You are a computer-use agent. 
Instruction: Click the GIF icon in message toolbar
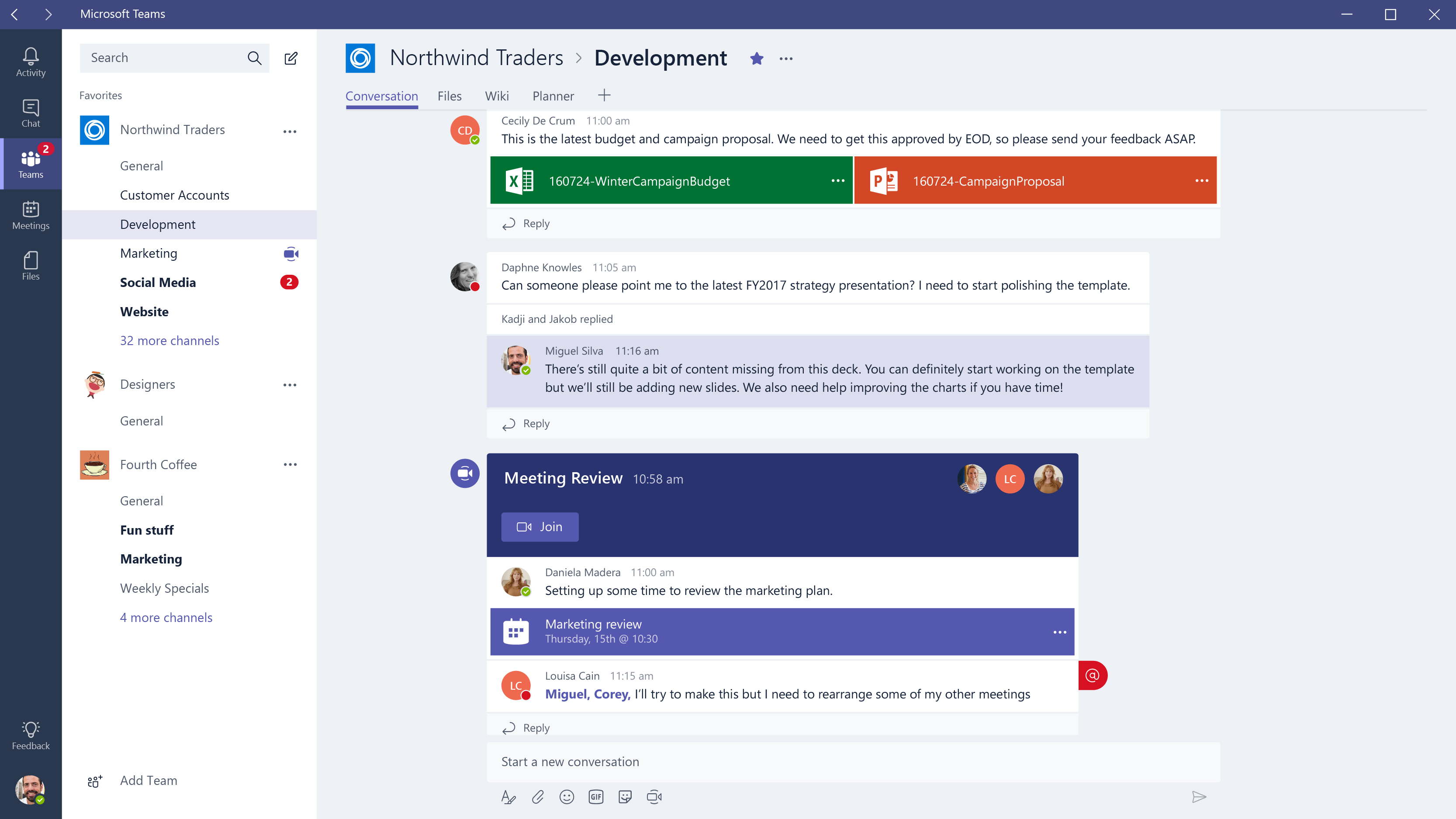tap(596, 797)
